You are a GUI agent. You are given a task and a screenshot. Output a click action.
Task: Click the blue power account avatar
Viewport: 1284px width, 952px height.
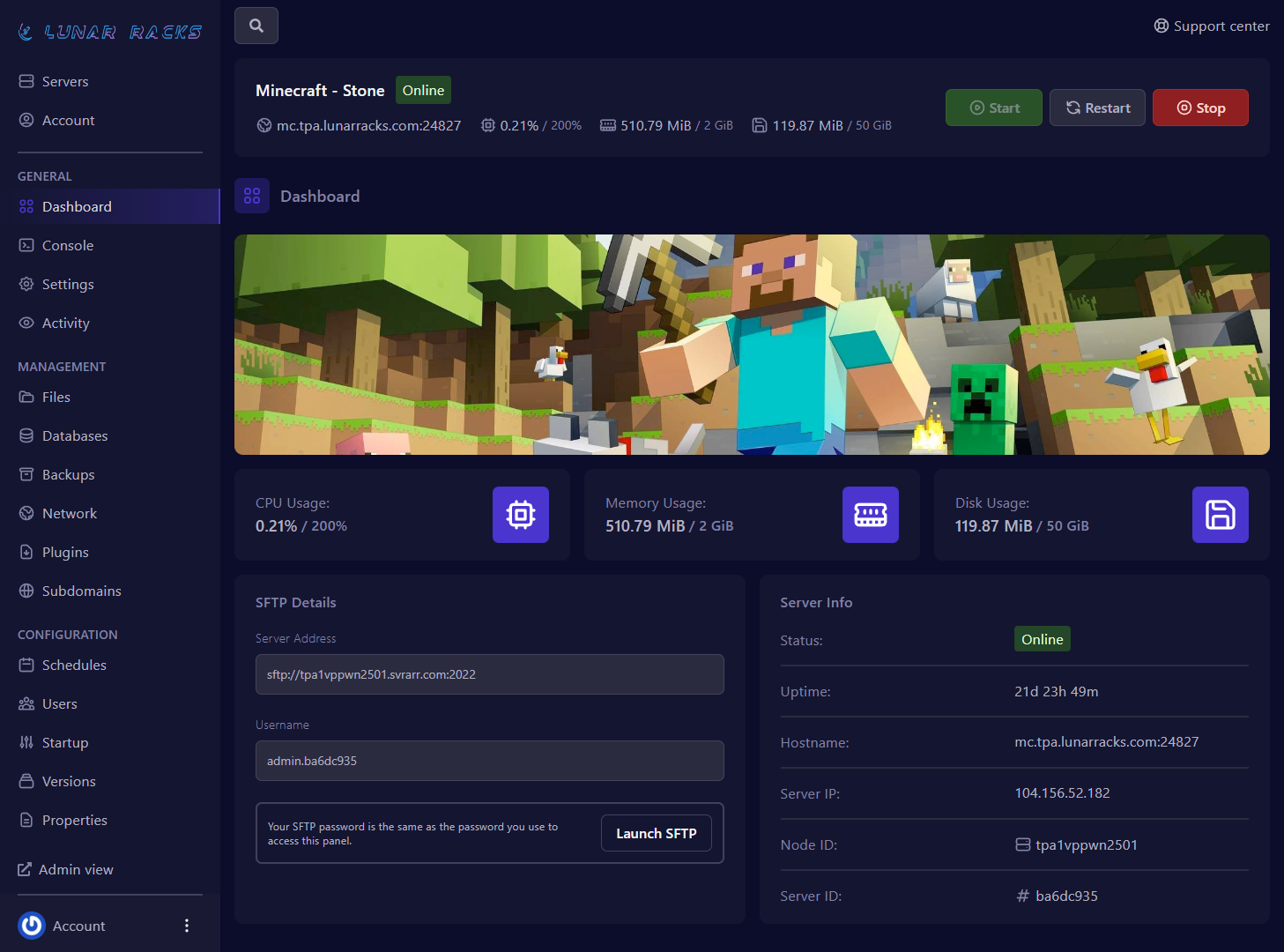(32, 926)
